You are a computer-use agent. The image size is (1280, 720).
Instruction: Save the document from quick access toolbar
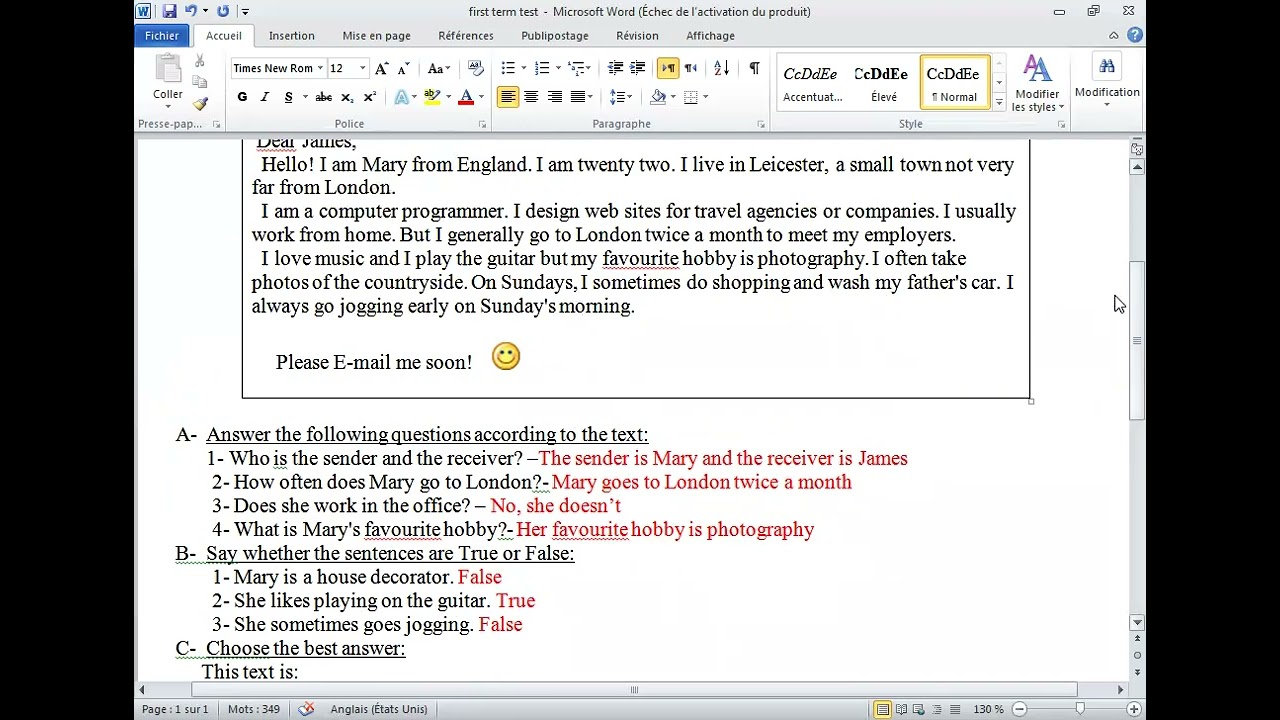pyautogui.click(x=169, y=11)
